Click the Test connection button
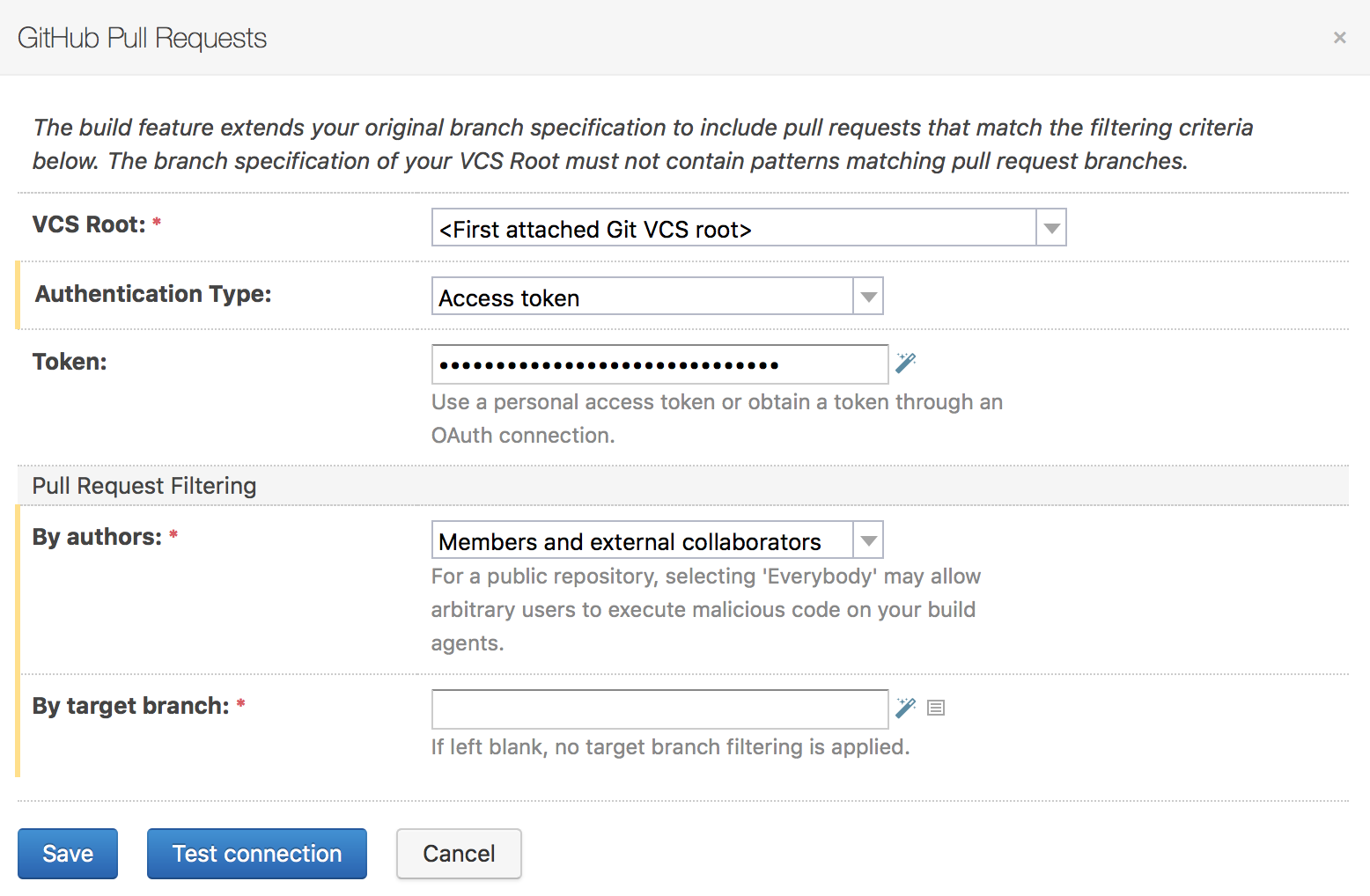The width and height of the screenshot is (1370, 896). [257, 854]
